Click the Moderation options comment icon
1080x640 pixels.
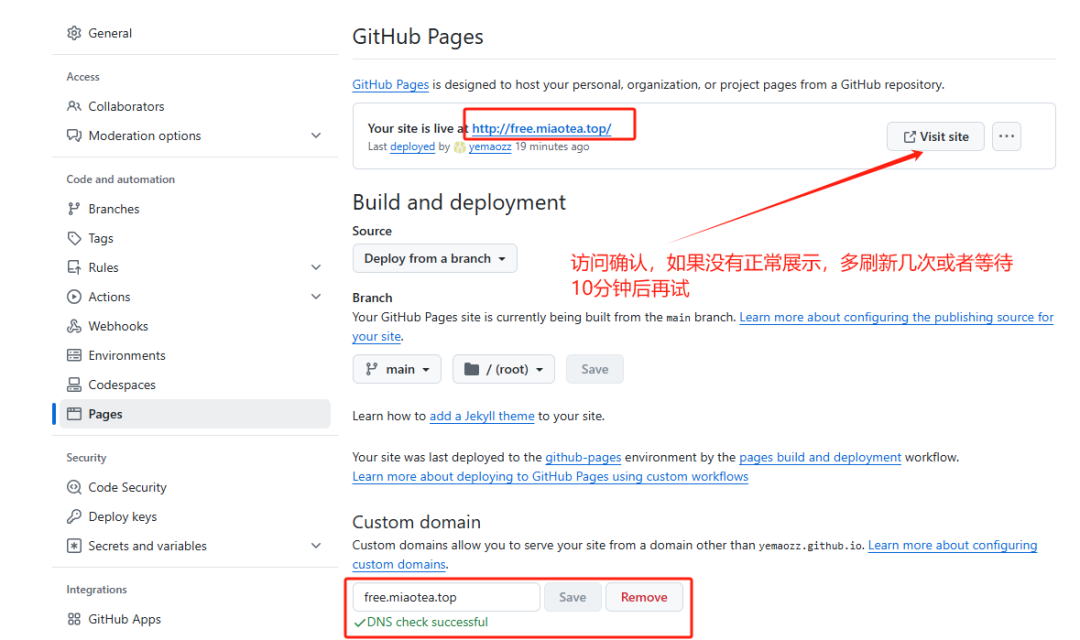74,136
